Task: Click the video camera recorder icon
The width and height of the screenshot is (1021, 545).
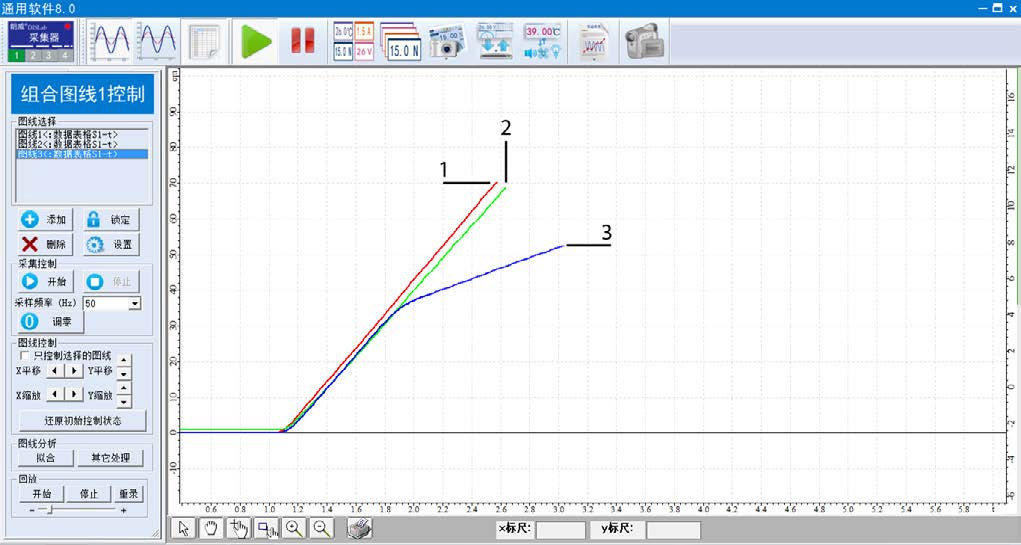Action: pyautogui.click(x=645, y=41)
